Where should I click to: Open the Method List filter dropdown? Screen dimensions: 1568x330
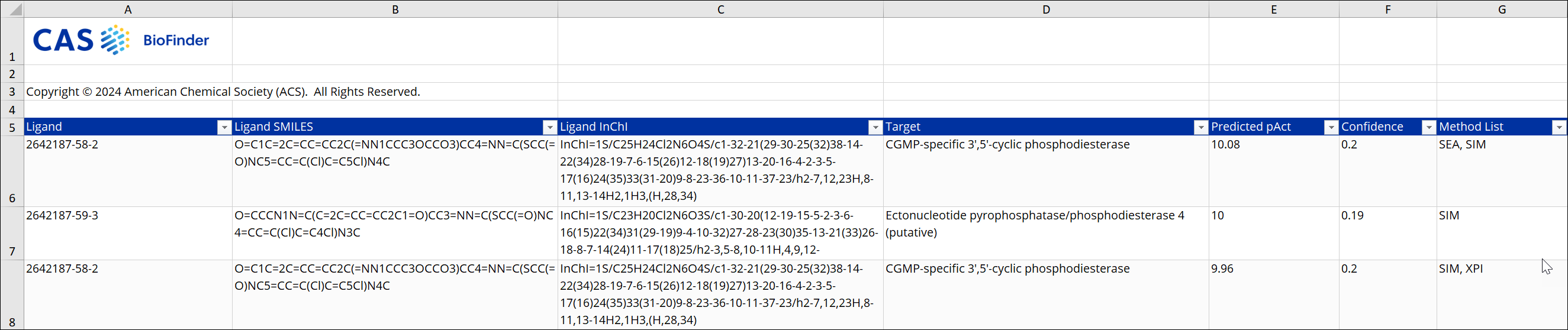tap(1559, 127)
